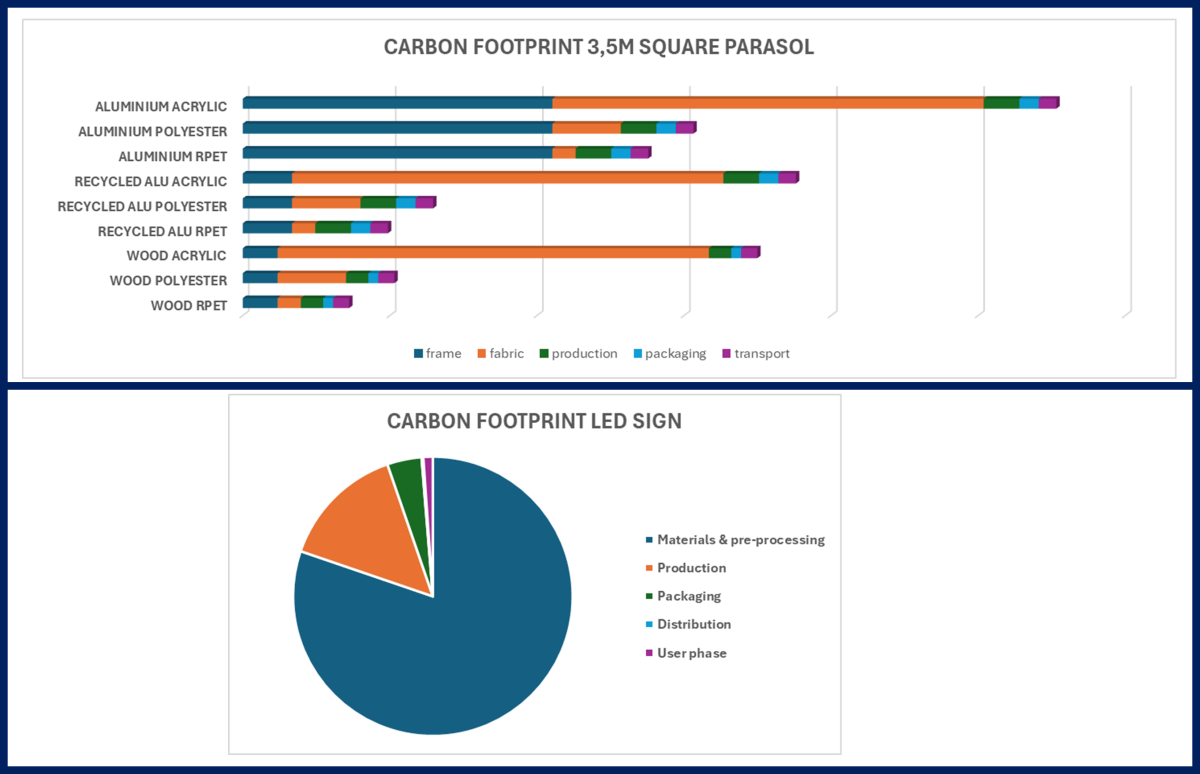The image size is (1200, 774).
Task: Click the green 'production' legend marker
Action: pos(544,354)
